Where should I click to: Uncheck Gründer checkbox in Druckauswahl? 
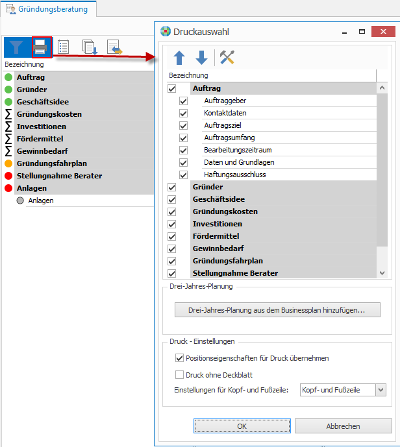[x=172, y=187]
